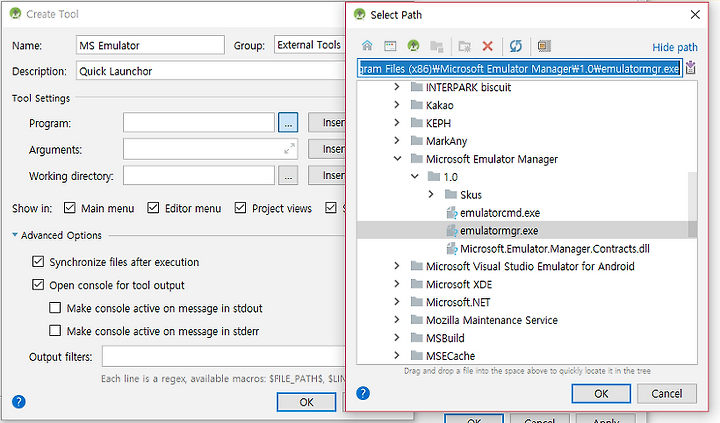Expand MSBuild folder

[x=397, y=338]
